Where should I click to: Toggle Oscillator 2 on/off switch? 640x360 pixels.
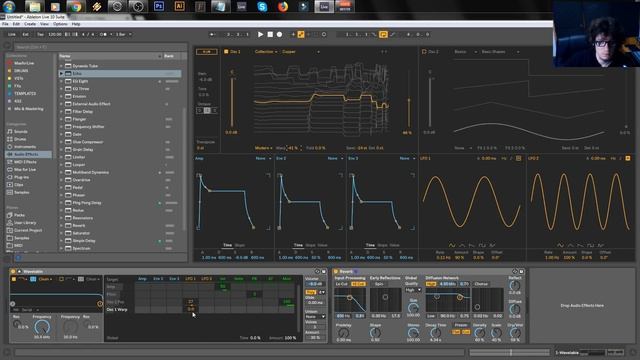tap(424, 52)
